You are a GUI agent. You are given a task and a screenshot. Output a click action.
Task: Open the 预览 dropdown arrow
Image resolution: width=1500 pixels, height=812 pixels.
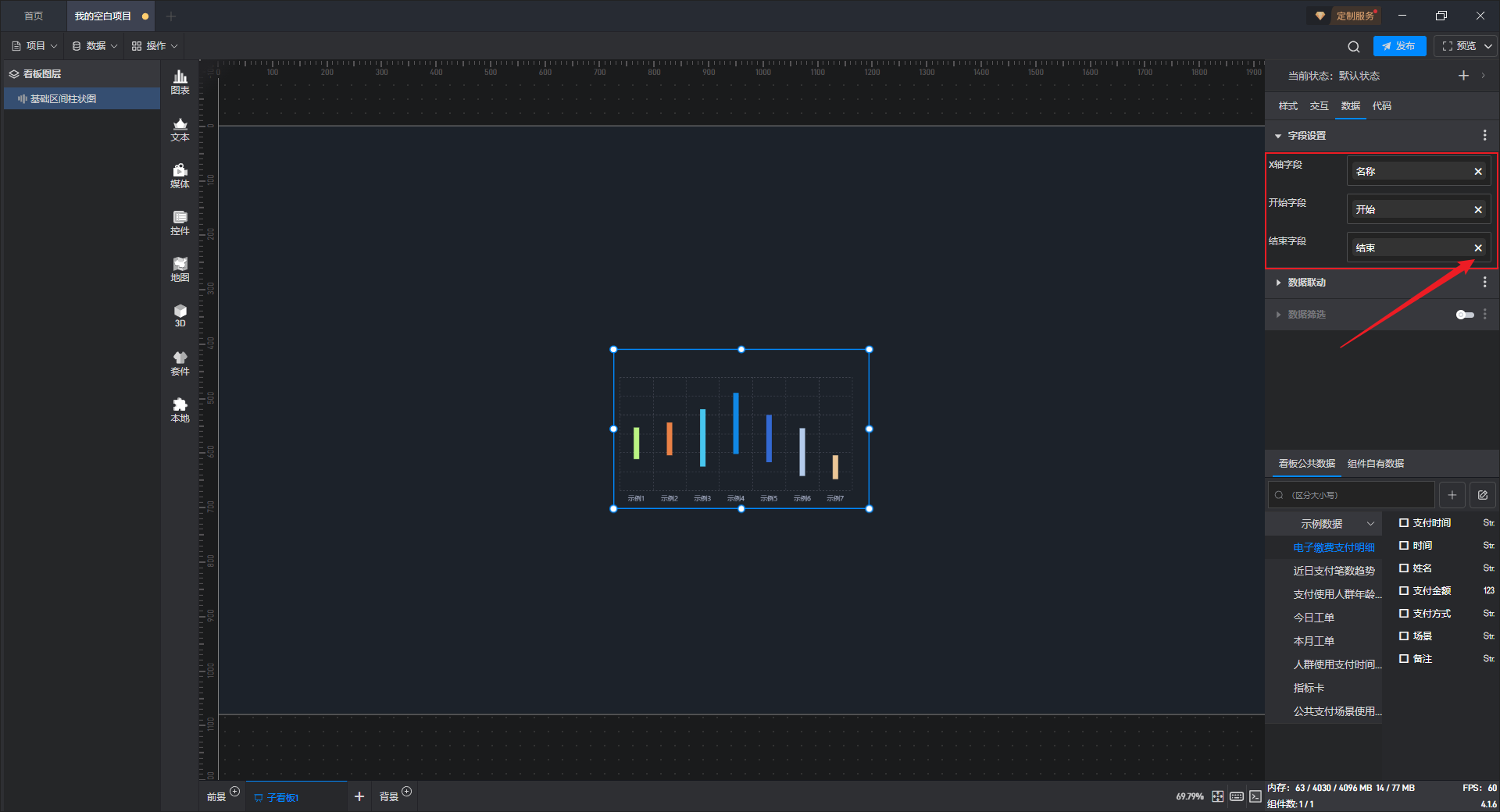coord(1488,46)
